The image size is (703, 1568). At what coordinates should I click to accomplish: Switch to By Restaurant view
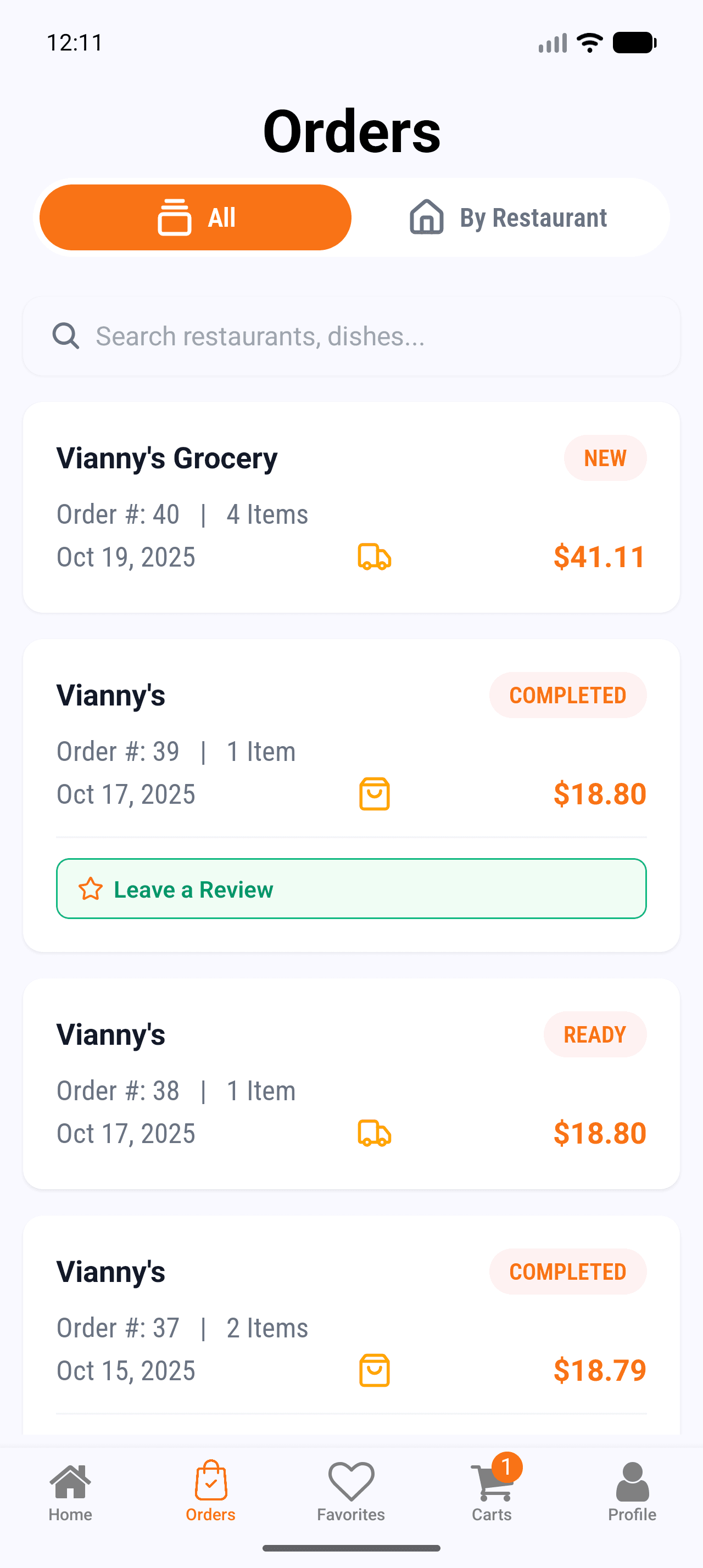509,217
